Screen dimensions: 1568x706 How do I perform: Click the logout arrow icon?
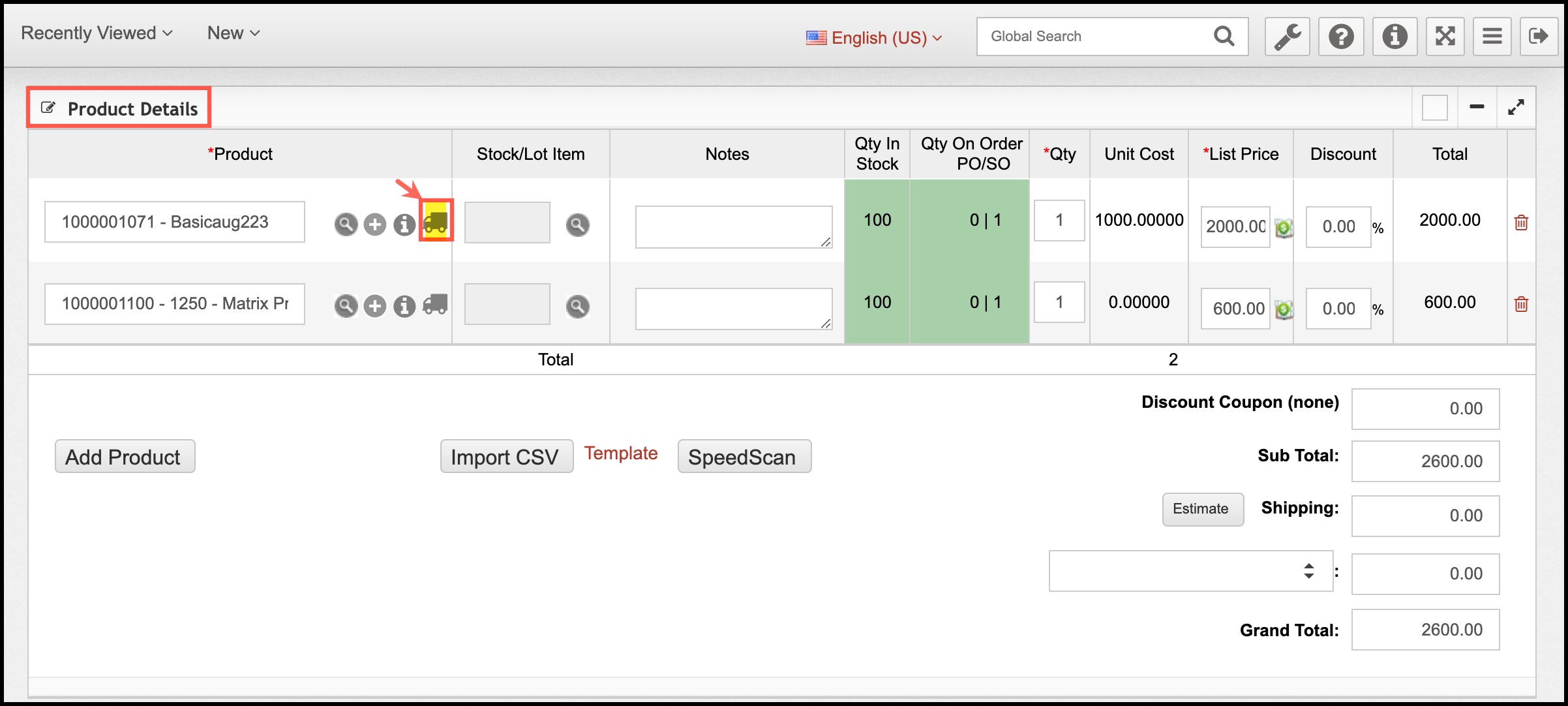click(1538, 37)
